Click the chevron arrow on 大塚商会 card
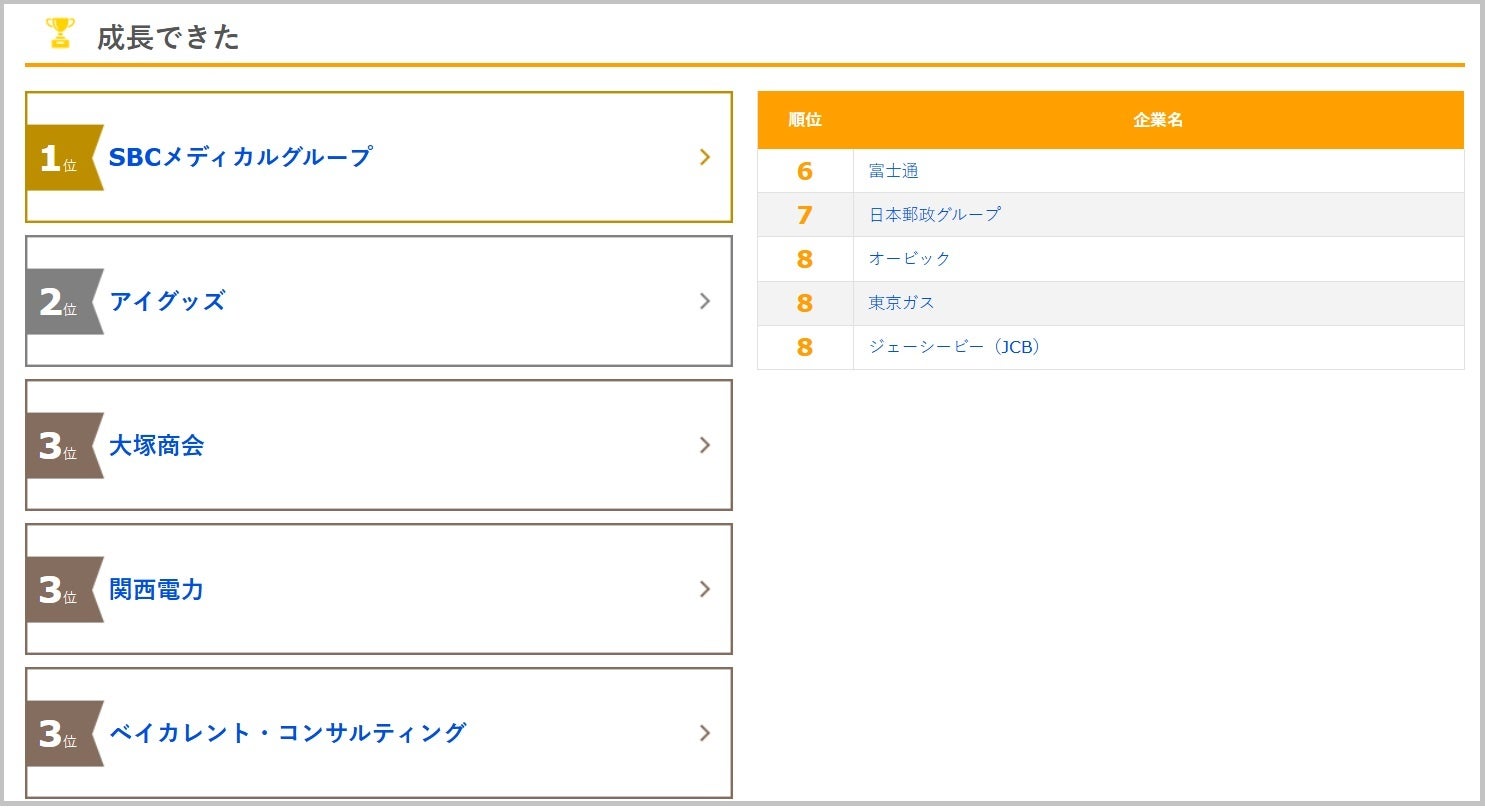 click(x=705, y=445)
